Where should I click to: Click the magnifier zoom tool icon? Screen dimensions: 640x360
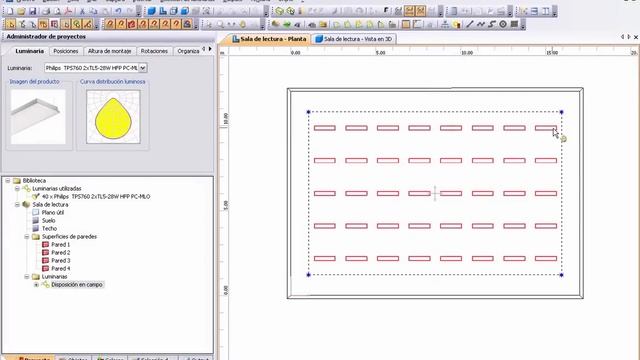tap(220, 24)
